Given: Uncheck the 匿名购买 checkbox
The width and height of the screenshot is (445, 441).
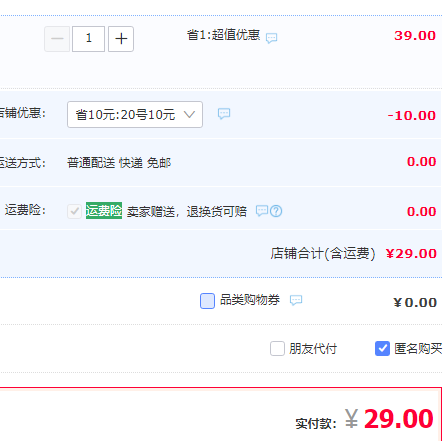Looking at the screenshot, I should 382,349.
